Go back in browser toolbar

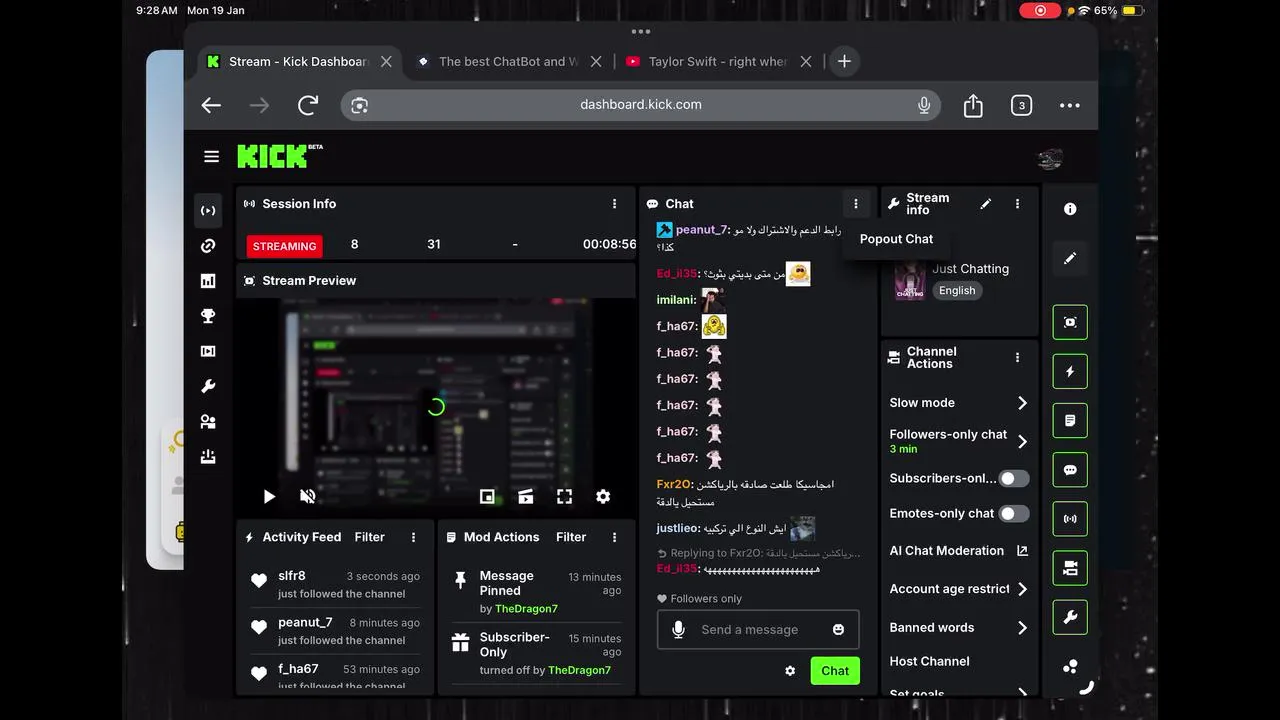(211, 105)
